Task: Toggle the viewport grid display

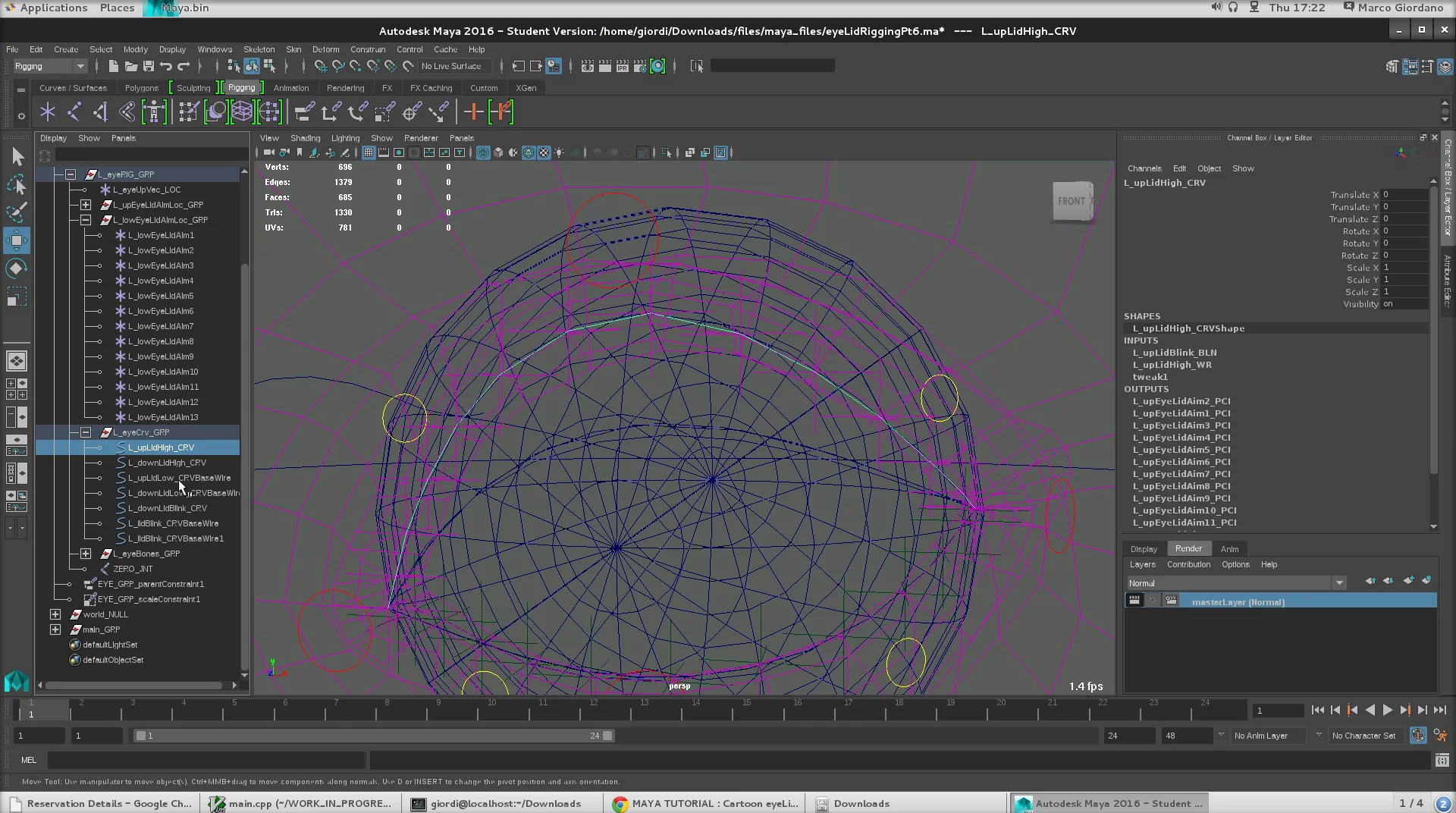Action: [x=368, y=152]
